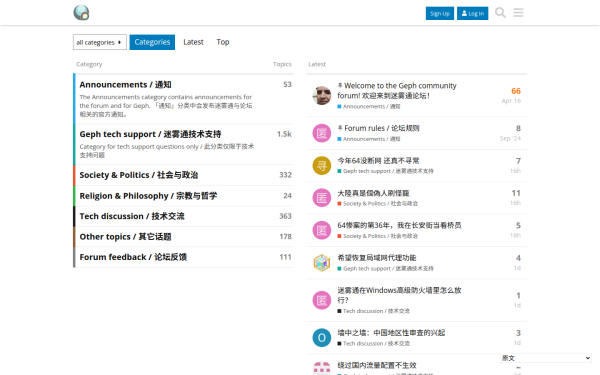Click avatar beside Forum rules topic

point(321,133)
